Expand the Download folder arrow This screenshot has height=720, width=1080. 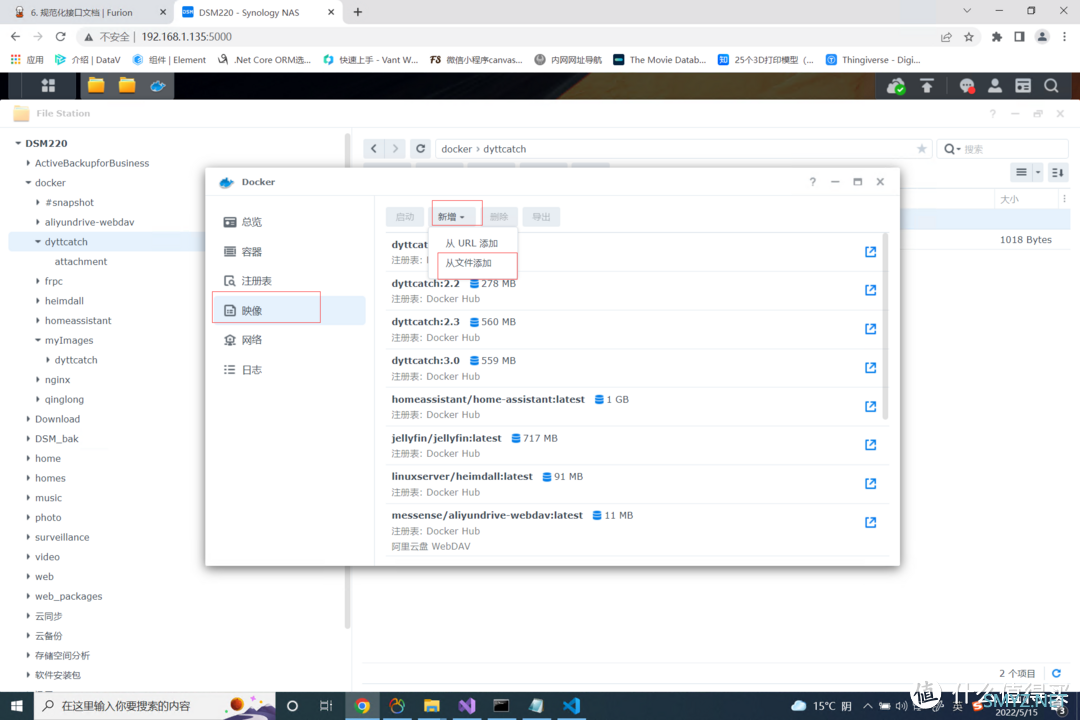tap(28, 419)
